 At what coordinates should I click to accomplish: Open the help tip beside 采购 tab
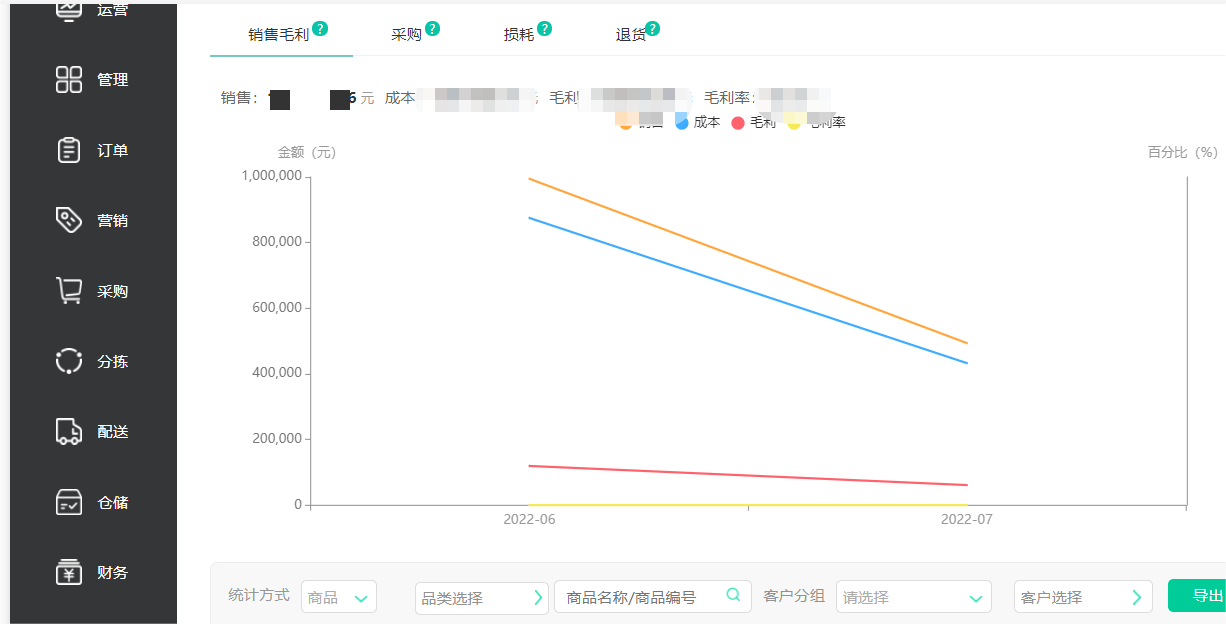pos(430,24)
